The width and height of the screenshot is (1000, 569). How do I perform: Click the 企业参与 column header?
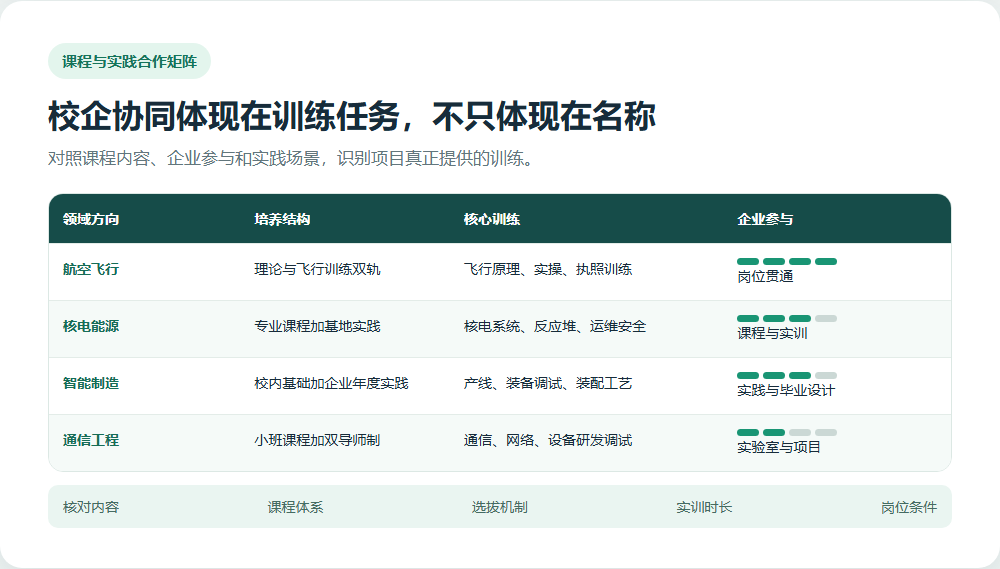(765, 219)
